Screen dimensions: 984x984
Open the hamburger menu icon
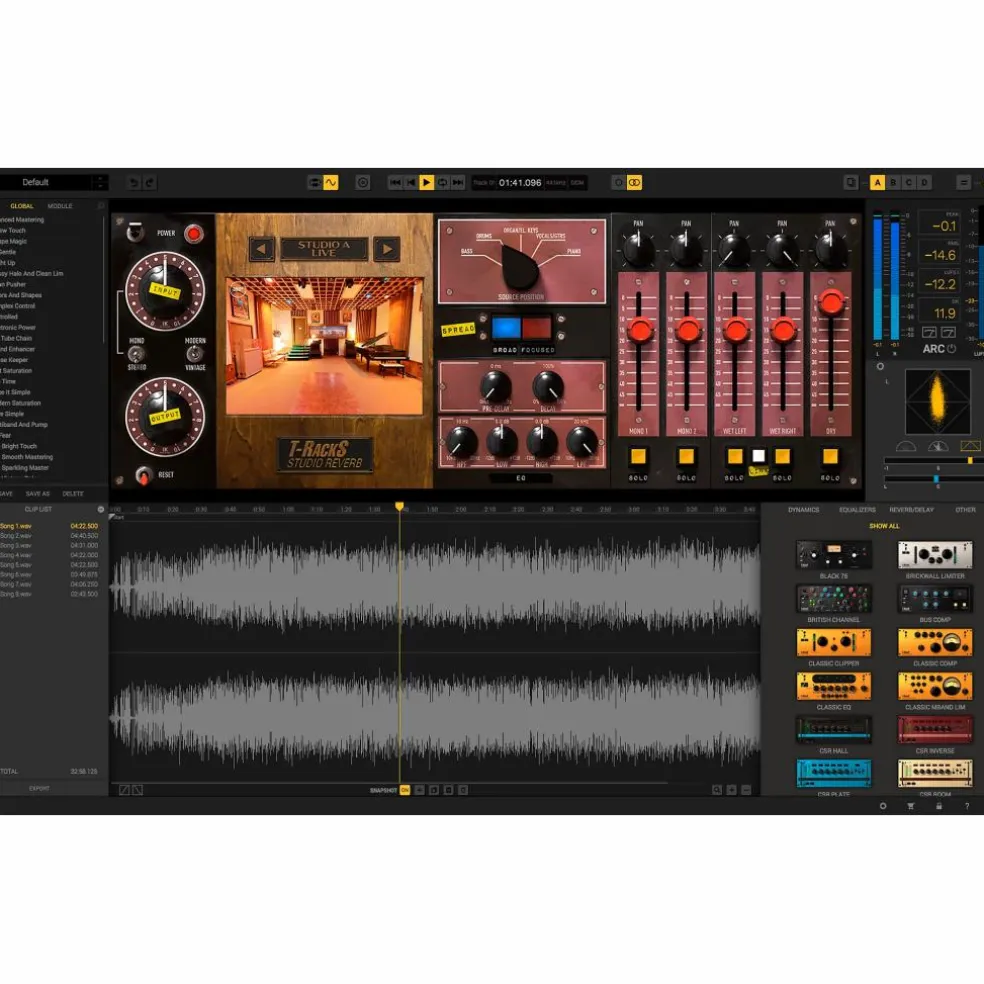tap(964, 183)
